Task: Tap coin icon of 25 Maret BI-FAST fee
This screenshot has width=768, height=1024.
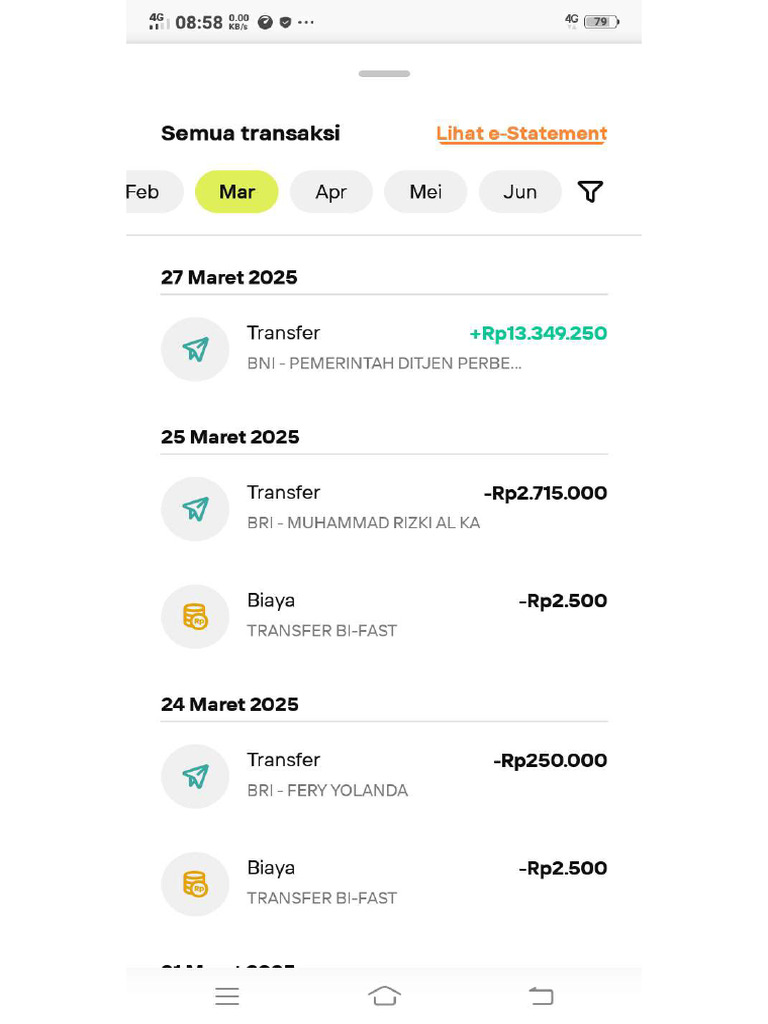Action: (x=195, y=616)
